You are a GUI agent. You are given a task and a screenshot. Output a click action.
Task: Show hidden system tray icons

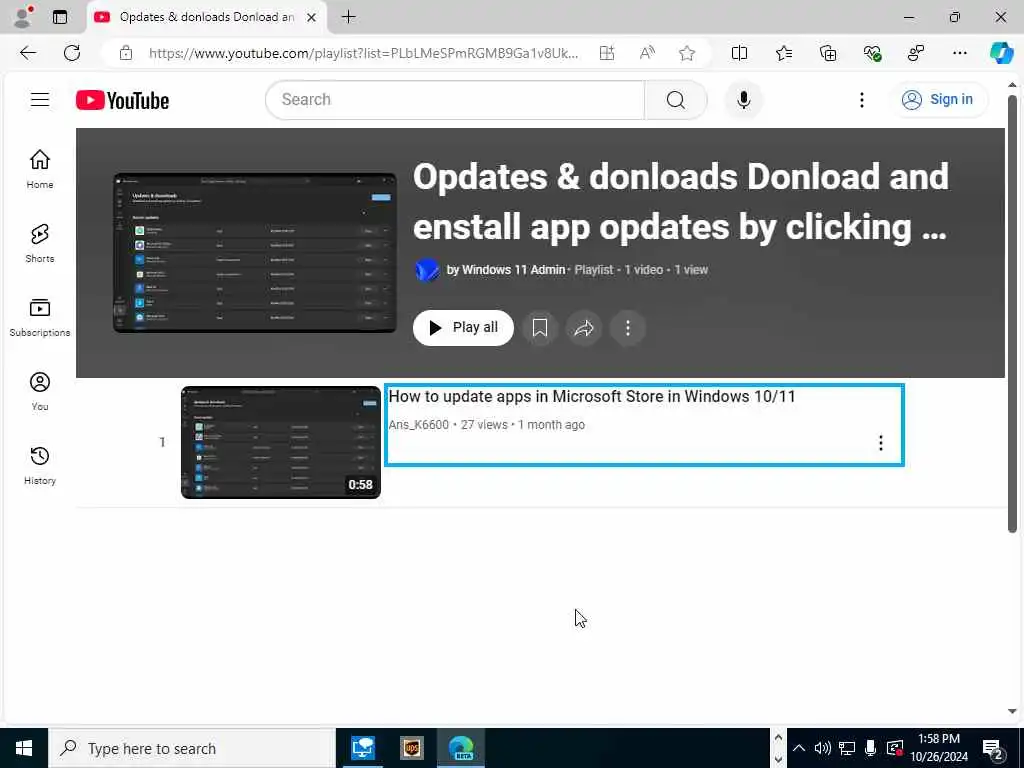(799, 748)
